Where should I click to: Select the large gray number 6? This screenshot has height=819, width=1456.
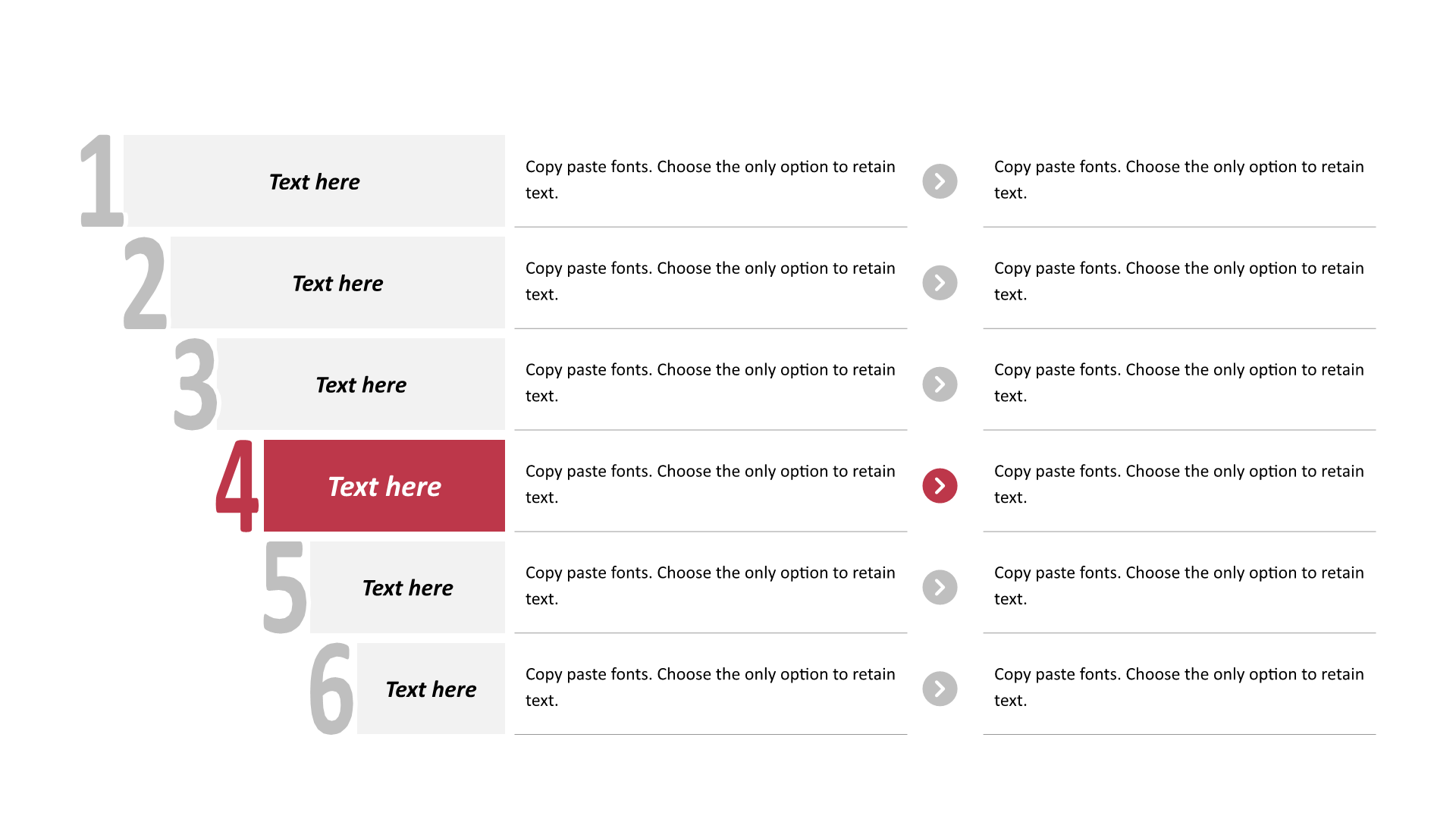click(331, 689)
